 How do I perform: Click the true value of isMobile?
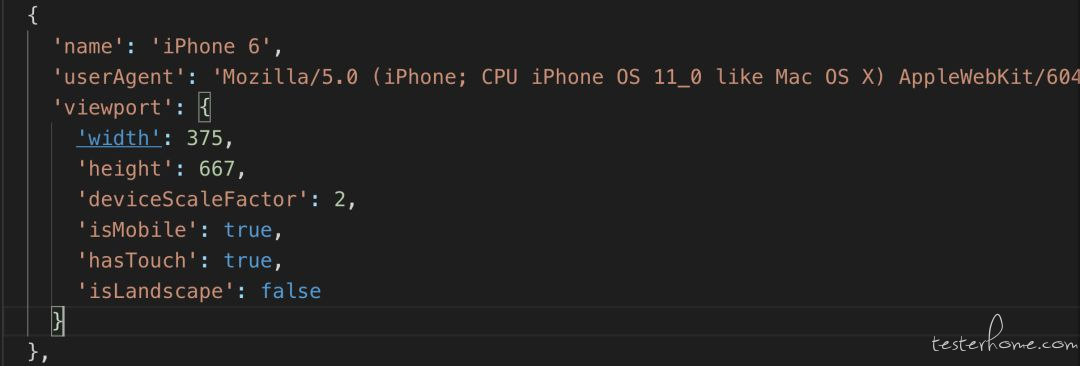(247, 229)
